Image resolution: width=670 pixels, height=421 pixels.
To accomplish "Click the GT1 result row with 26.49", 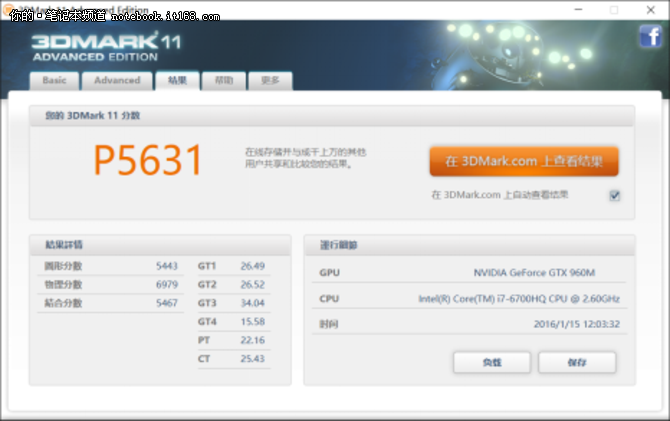I will click(232, 266).
